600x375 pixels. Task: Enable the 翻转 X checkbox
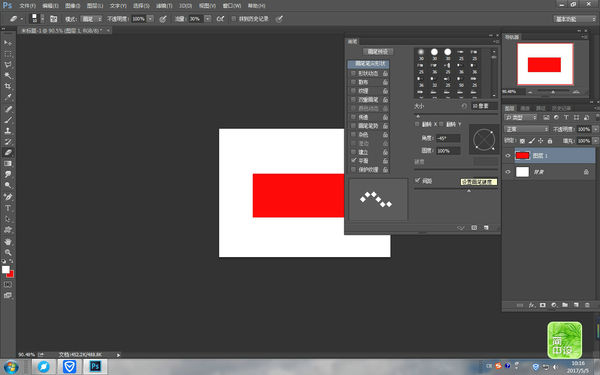click(x=417, y=124)
